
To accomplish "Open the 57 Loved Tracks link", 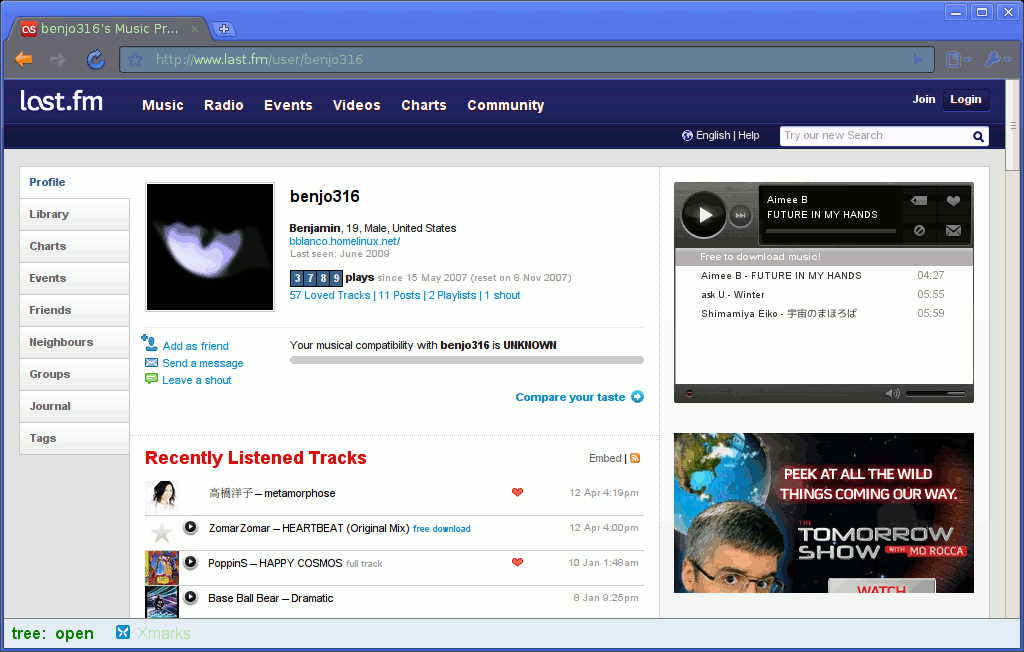I will 329,295.
